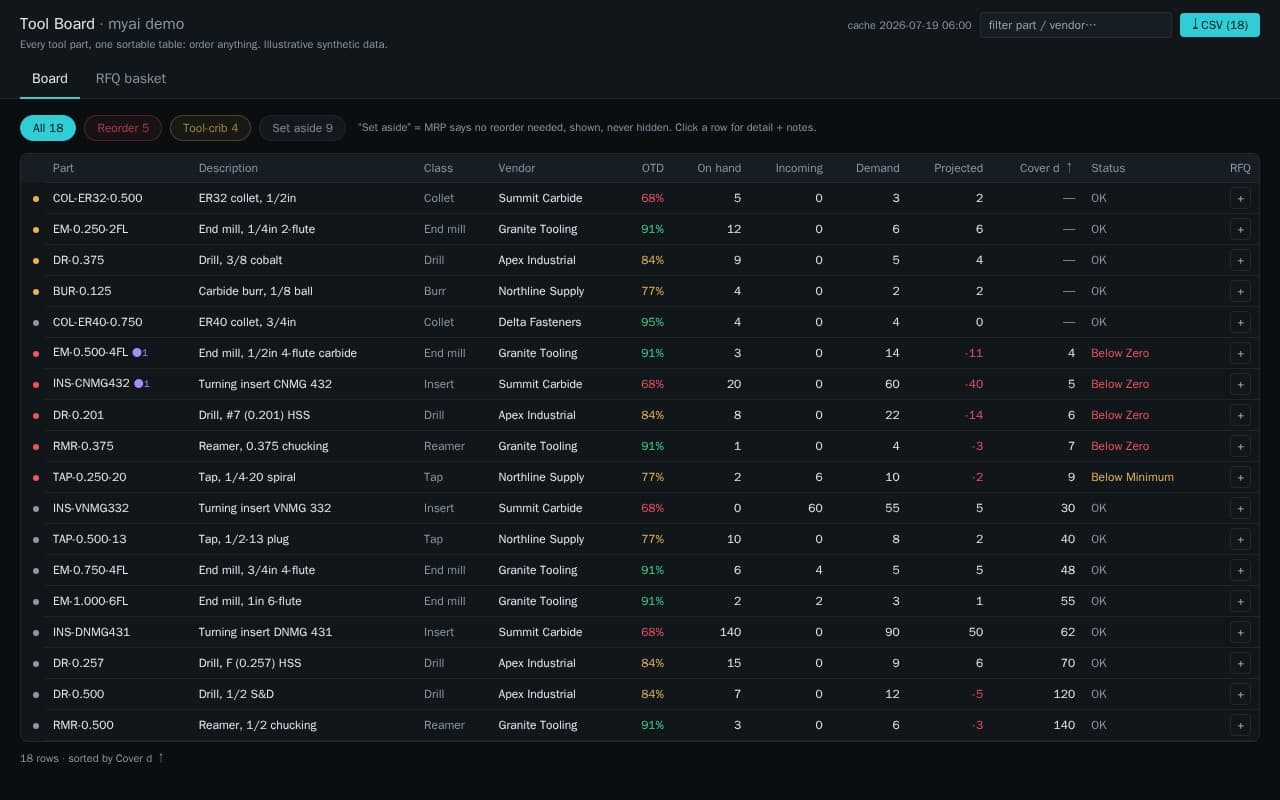Toggle the Set aside 9 filter chip
Image resolution: width=1280 pixels, height=800 pixels.
(x=302, y=128)
